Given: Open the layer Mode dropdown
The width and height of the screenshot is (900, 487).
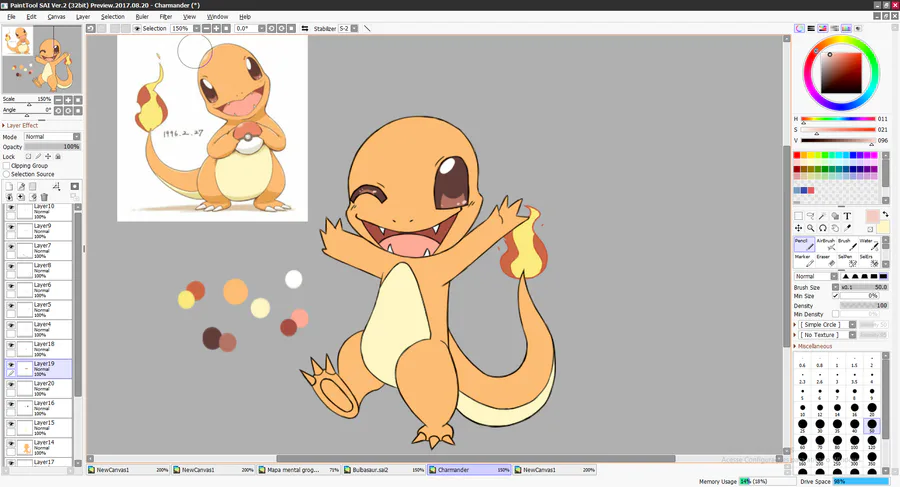Looking at the screenshot, I should [52, 137].
